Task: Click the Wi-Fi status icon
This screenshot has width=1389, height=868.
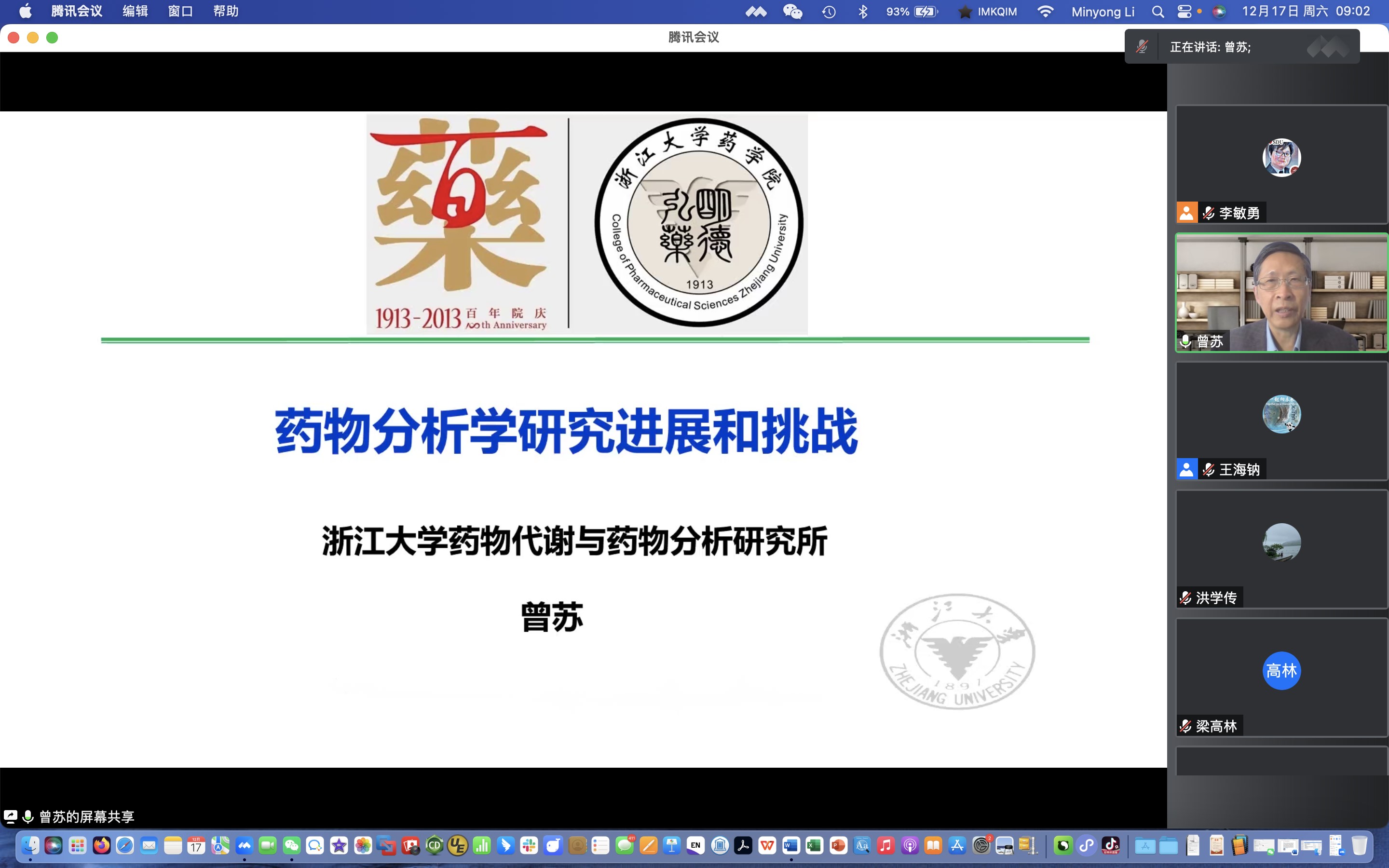Action: pos(1045,12)
